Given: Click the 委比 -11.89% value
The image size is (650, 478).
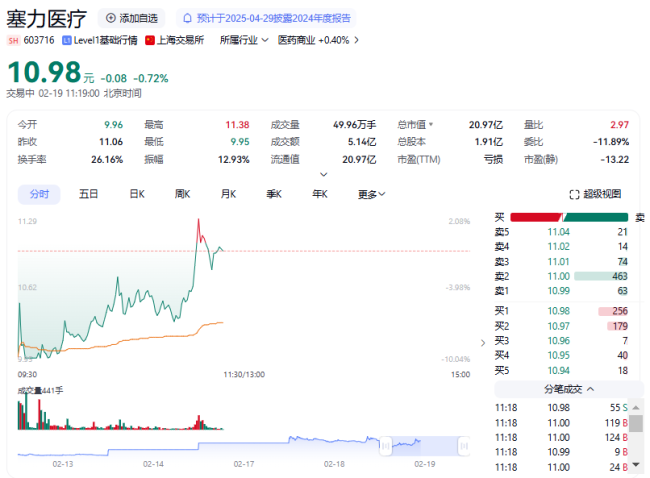Looking at the screenshot, I should coord(611,142).
